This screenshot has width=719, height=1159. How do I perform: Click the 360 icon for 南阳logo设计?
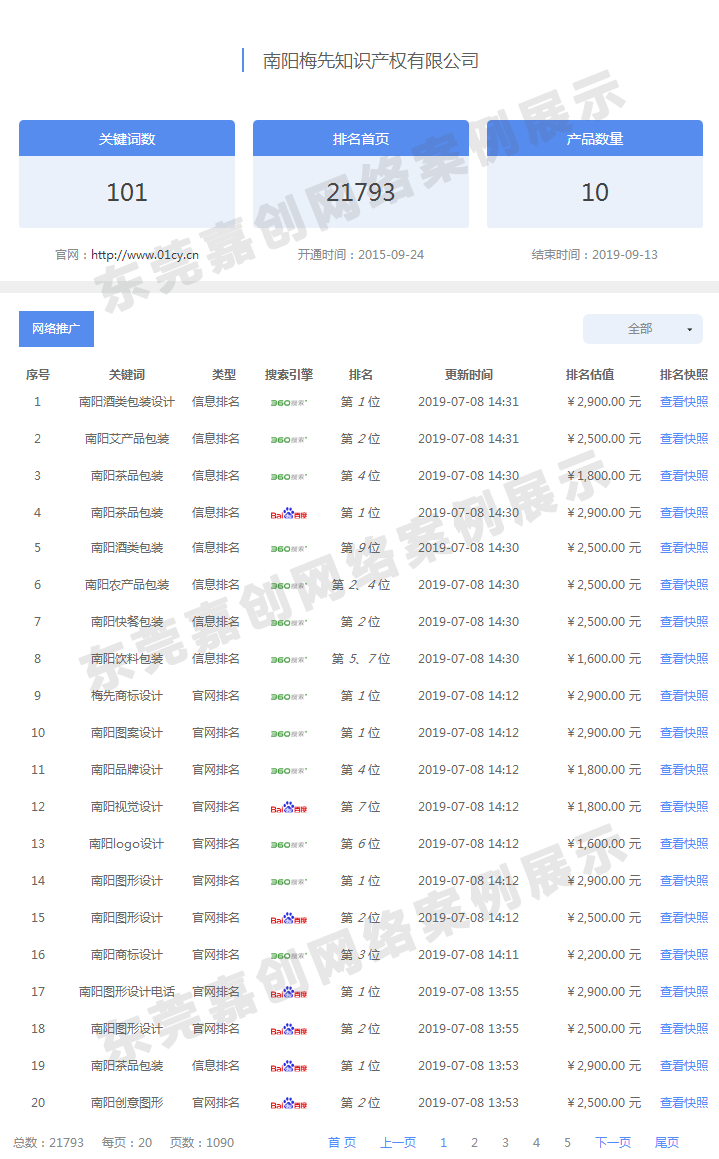[289, 845]
